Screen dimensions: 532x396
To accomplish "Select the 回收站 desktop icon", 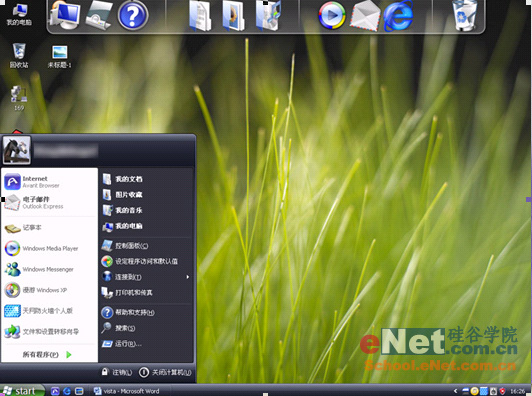I will (19, 55).
